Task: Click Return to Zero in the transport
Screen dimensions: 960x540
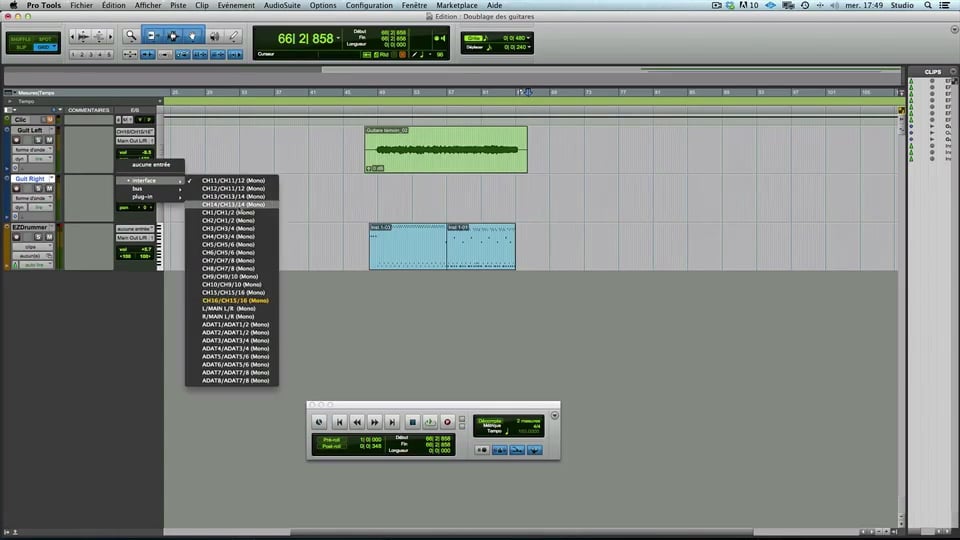Action: point(339,422)
